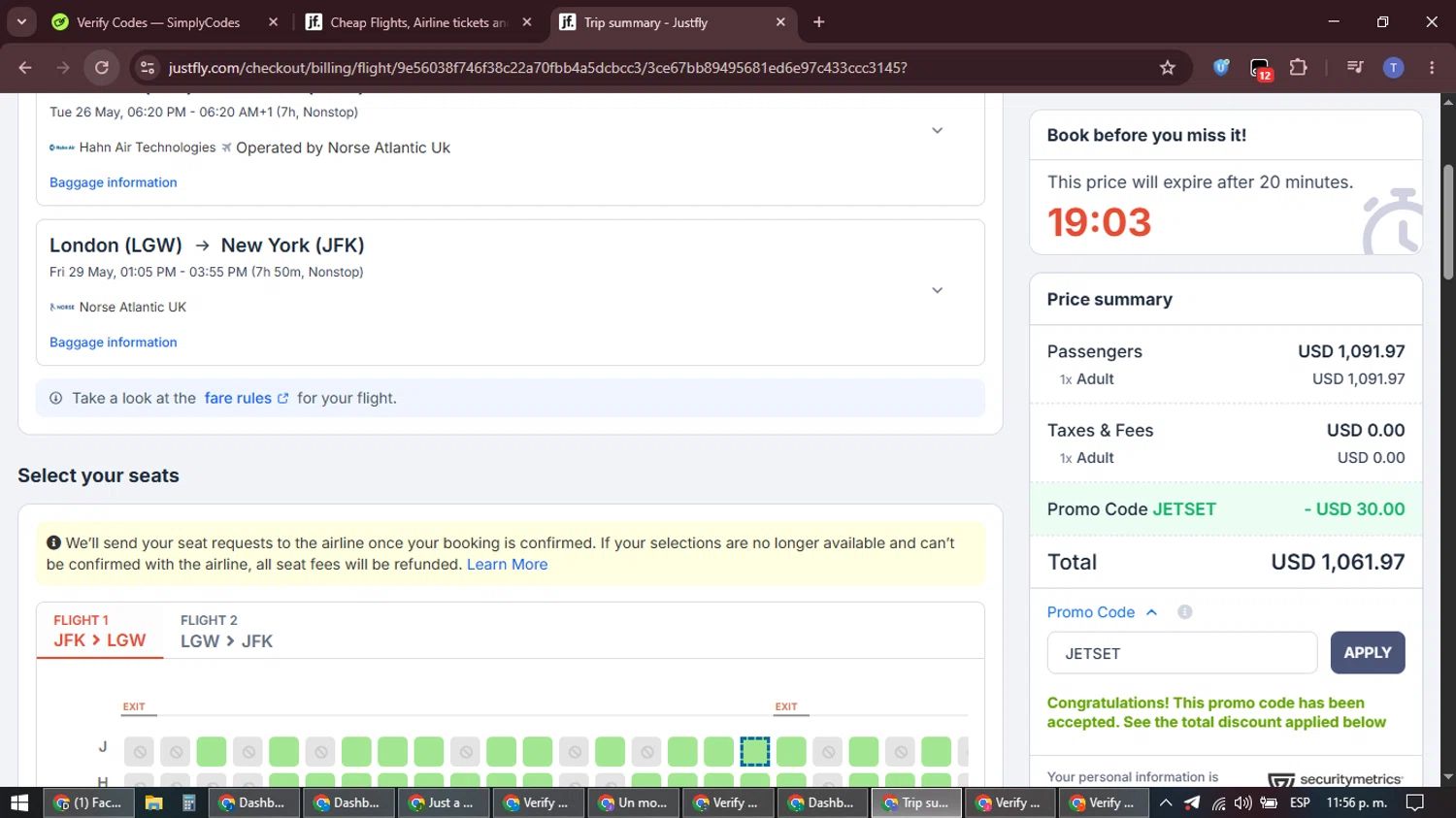Click the '- USD 30.00' discount amount

[x=1354, y=509]
